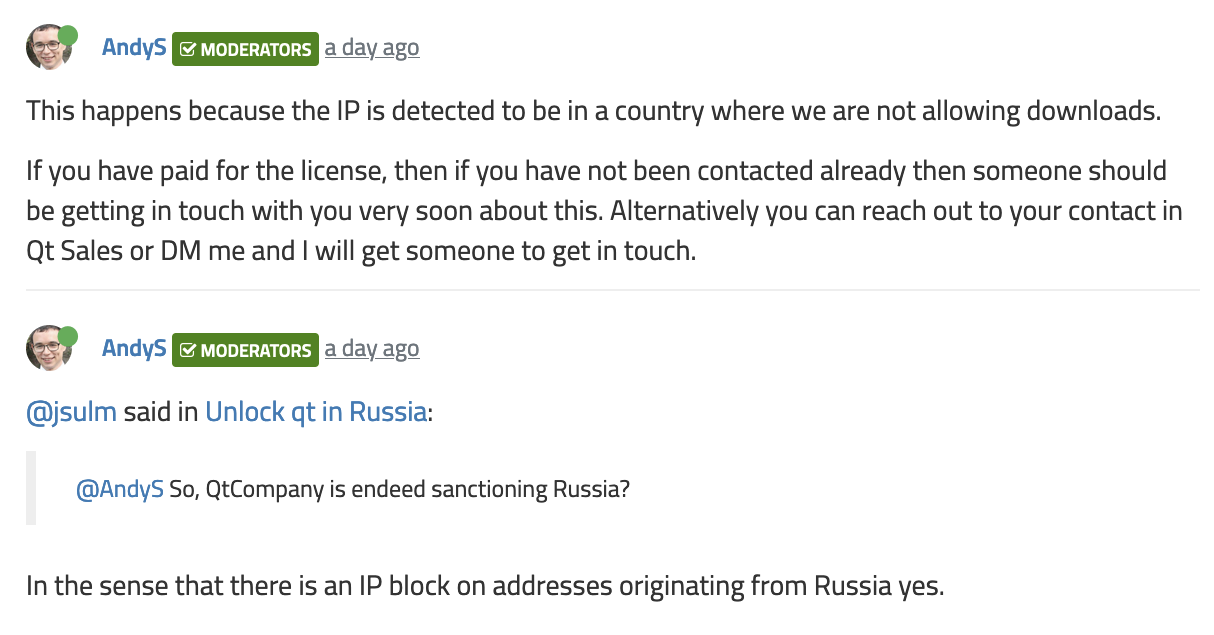This screenshot has width=1214, height=635.
Task: Click the checkmark icon in second Moderators badge
Action: click(187, 350)
